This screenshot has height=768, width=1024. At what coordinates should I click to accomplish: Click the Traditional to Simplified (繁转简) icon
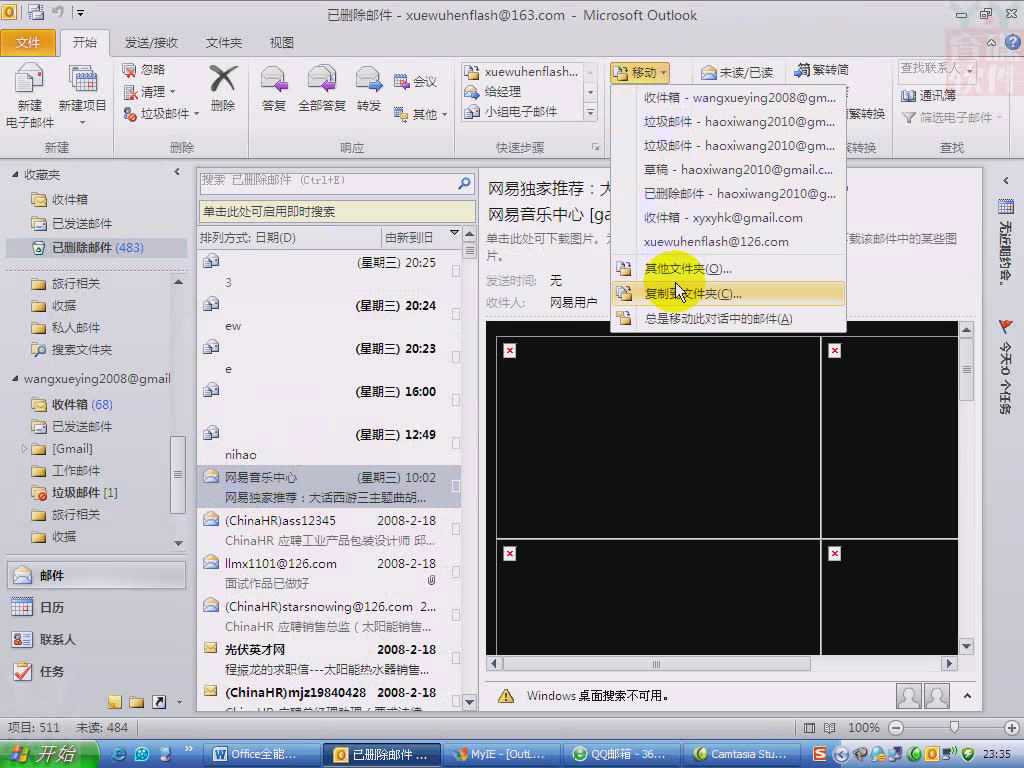point(803,69)
